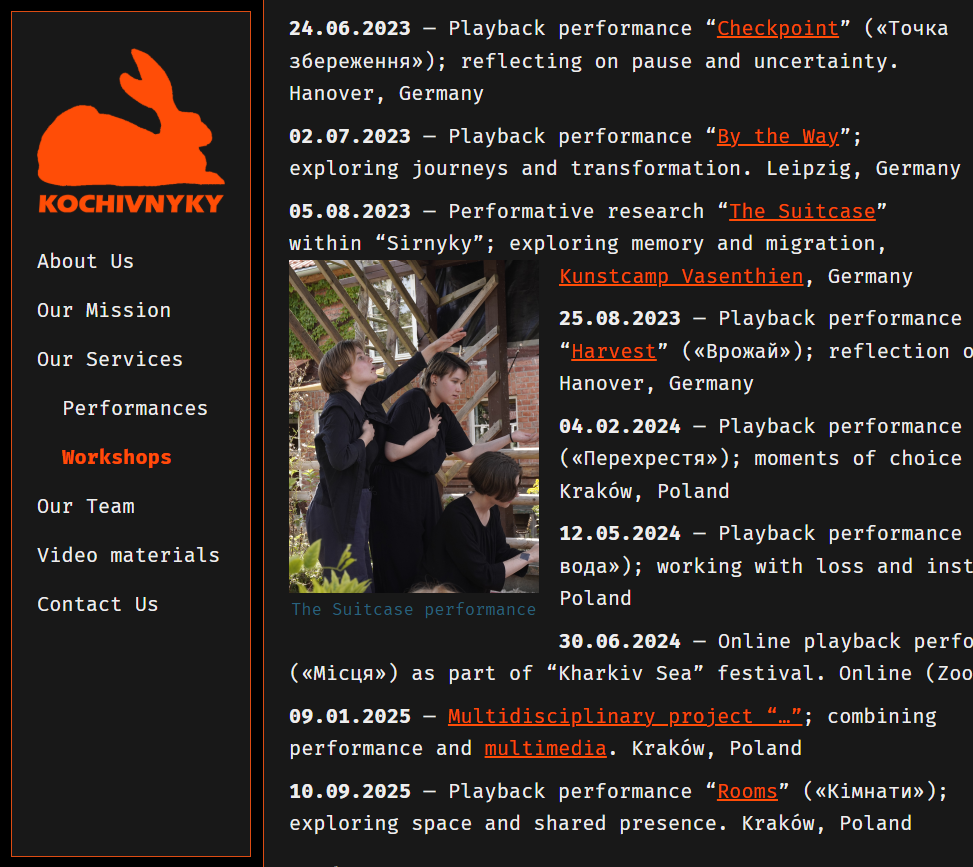Click the KOCHIVNYKY wordmark text
Screen dimensions: 973x867
click(131, 204)
